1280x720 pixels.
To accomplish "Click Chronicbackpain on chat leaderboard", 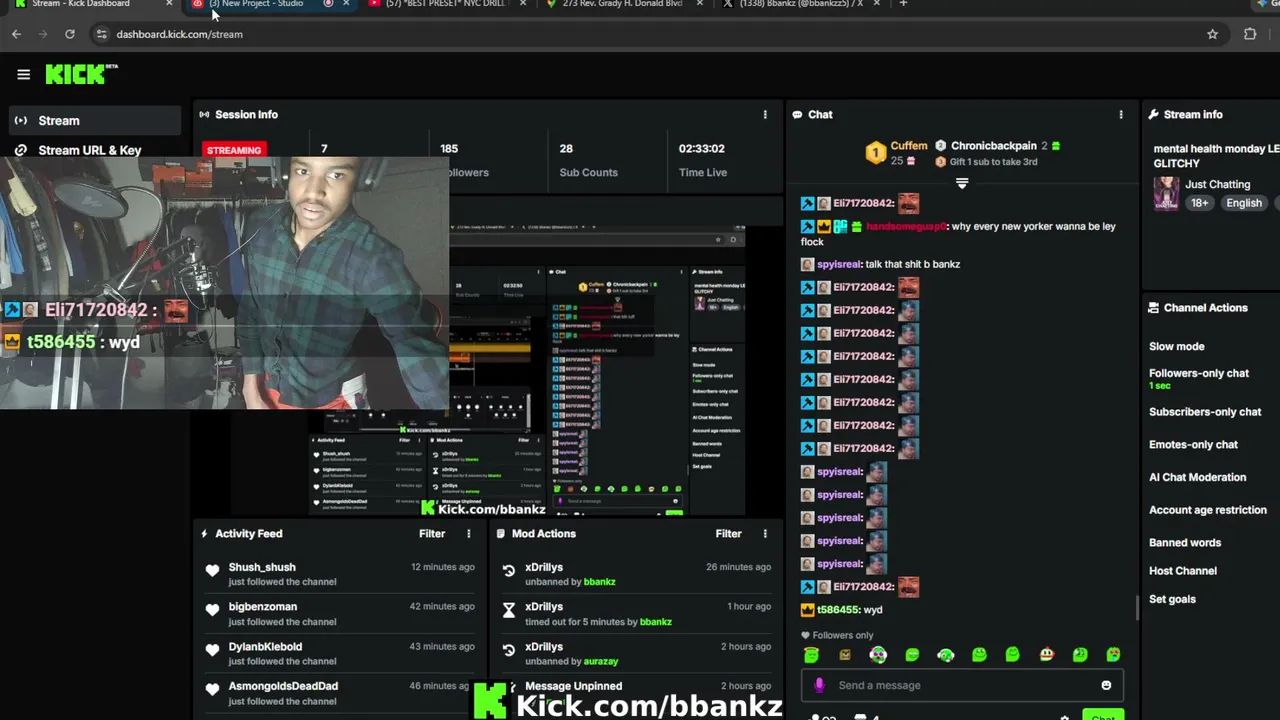I will (x=993, y=146).
